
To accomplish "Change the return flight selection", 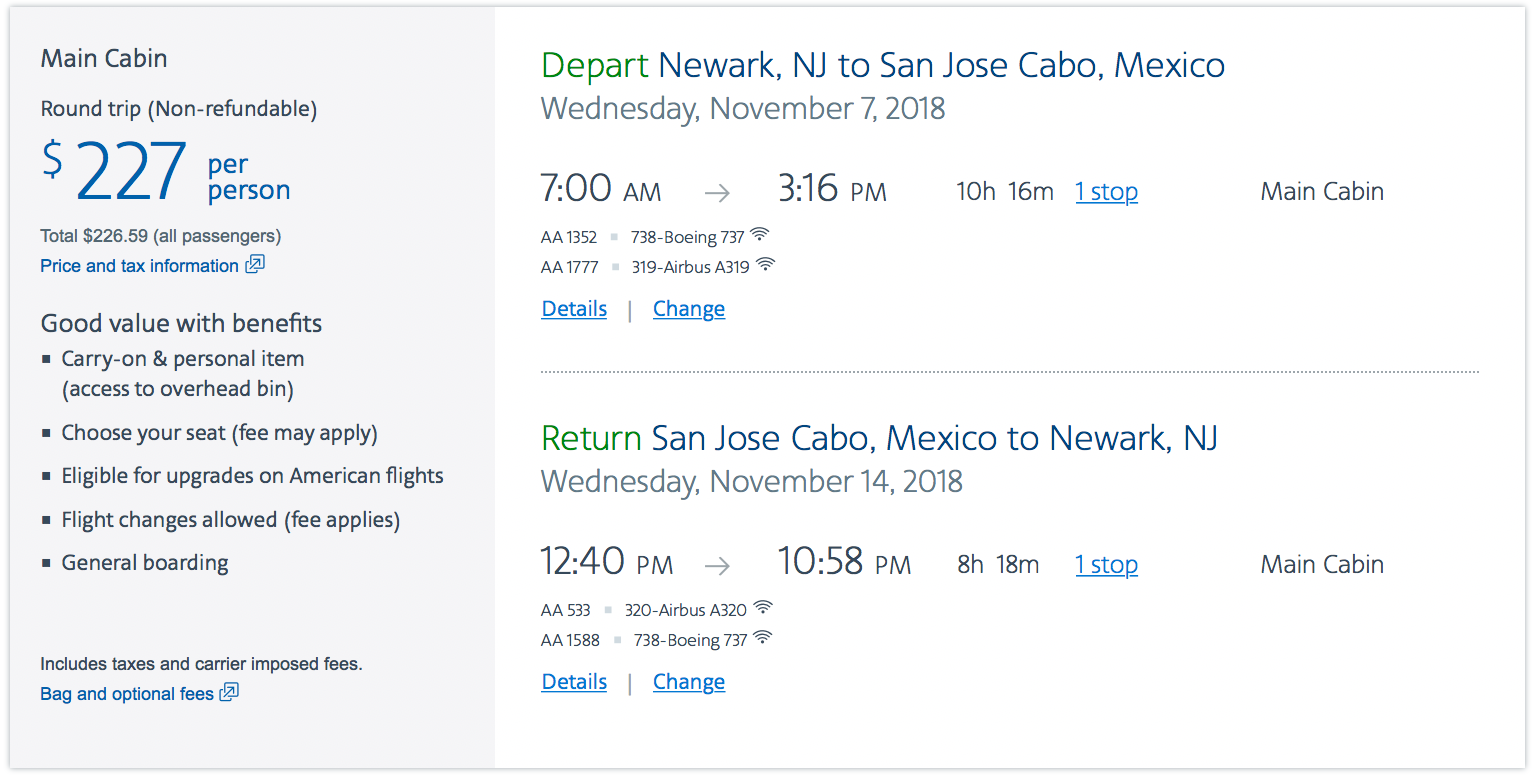I will point(689,682).
